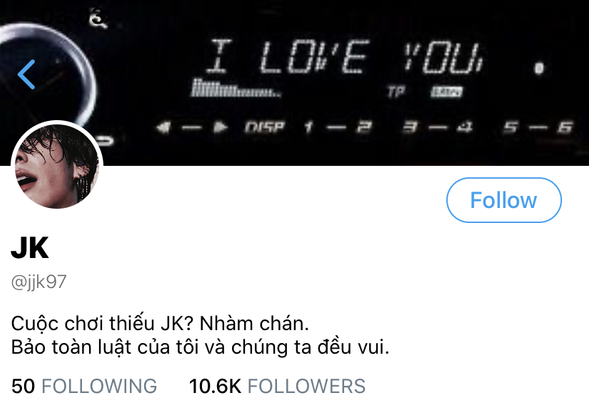Image resolution: width=589 pixels, height=410 pixels.
Task: Click the left arrow icon beside DISP
Action: (164, 128)
